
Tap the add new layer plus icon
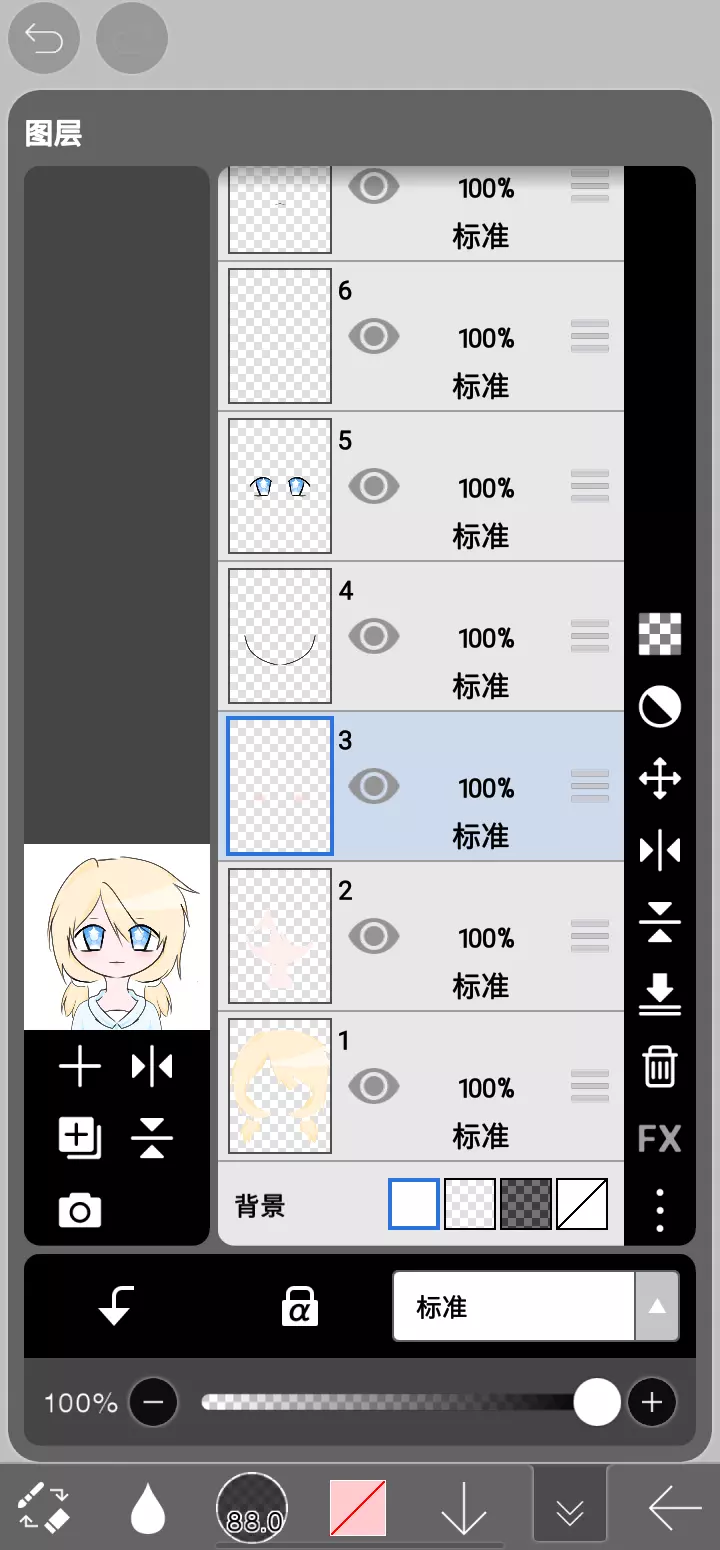pos(80,1068)
